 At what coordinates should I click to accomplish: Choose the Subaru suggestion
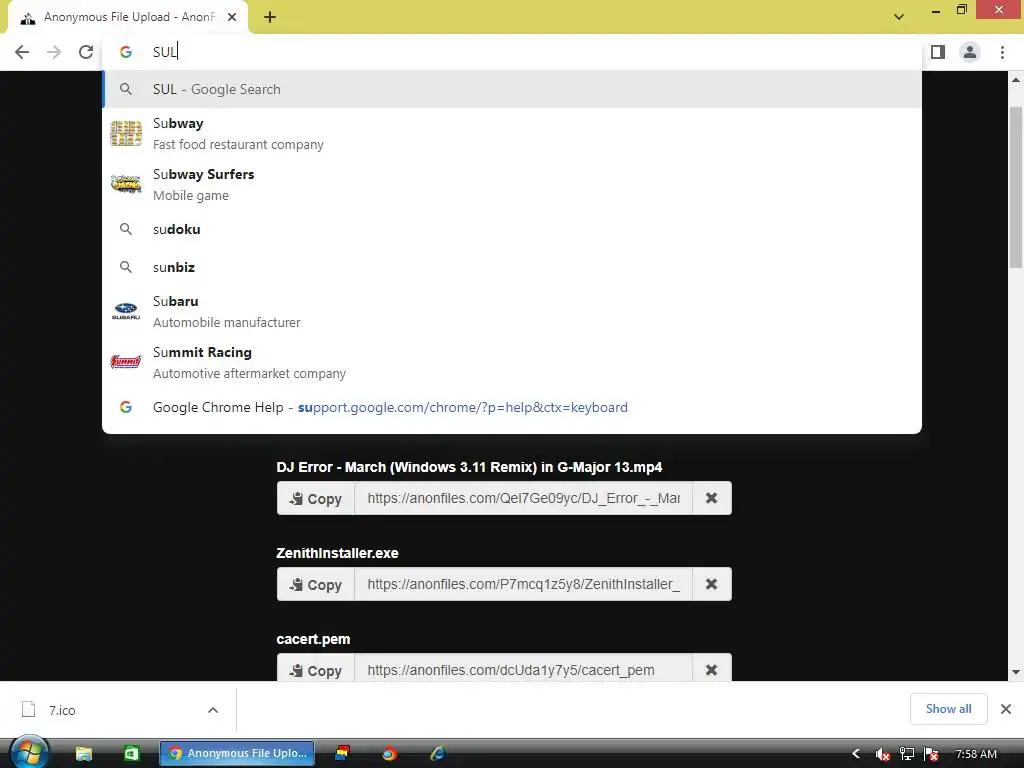512,312
